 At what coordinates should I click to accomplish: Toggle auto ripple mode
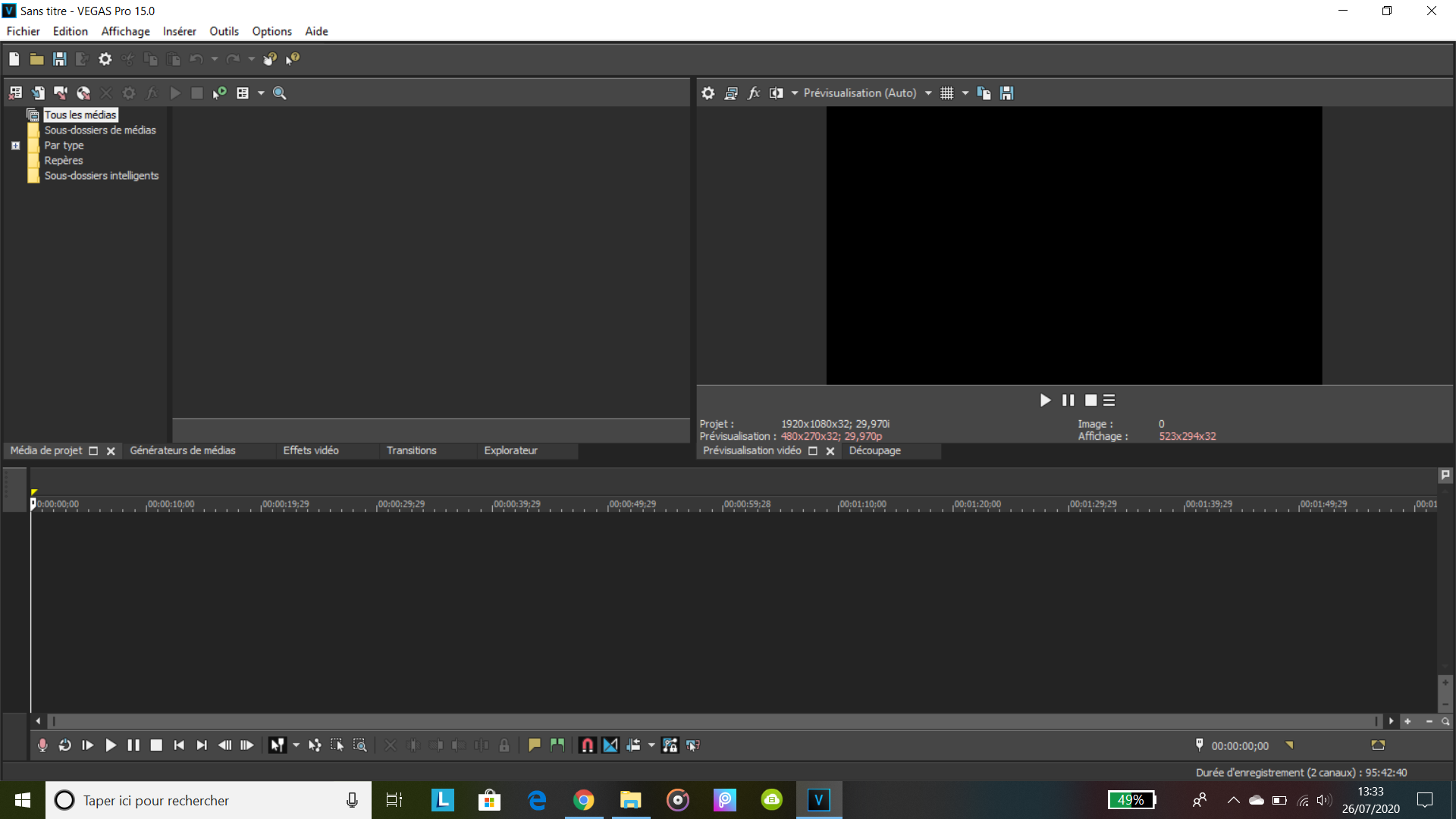point(633,745)
